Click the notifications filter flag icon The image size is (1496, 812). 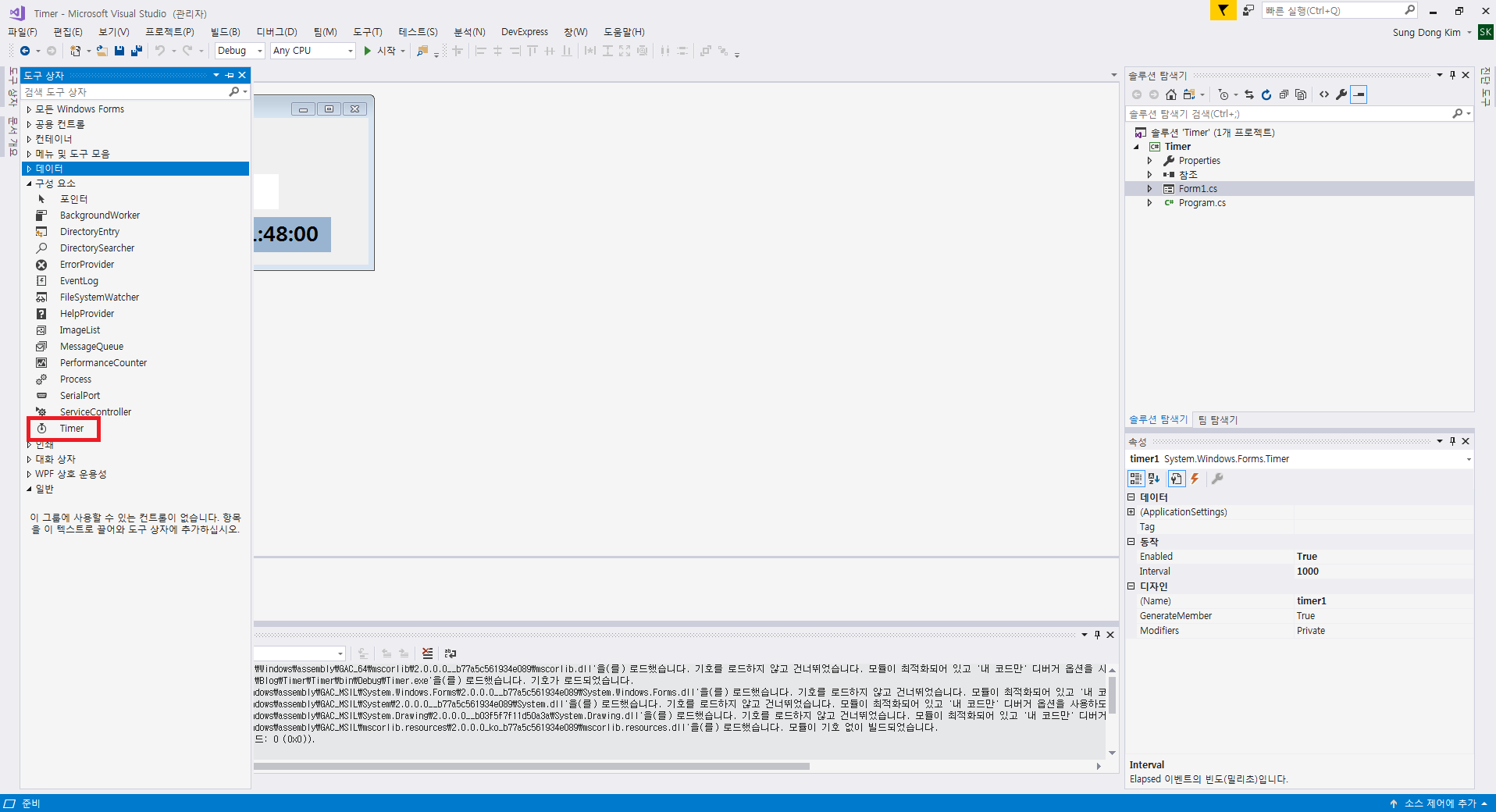point(1223,10)
